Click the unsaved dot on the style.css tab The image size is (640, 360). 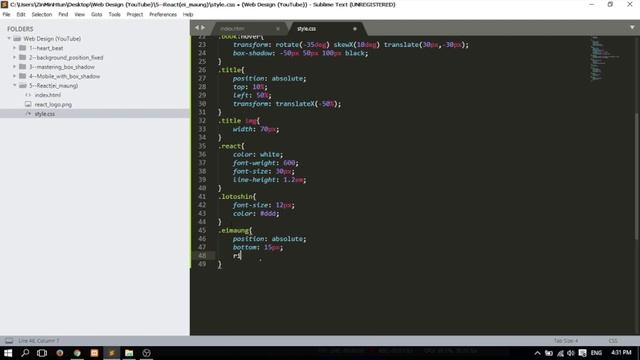tap(355, 29)
